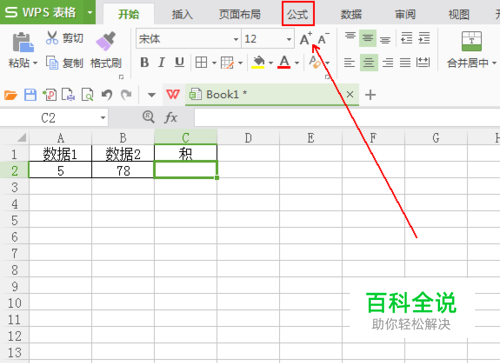
Task: Switch to the 数据 (Data) tab
Action: click(x=351, y=14)
